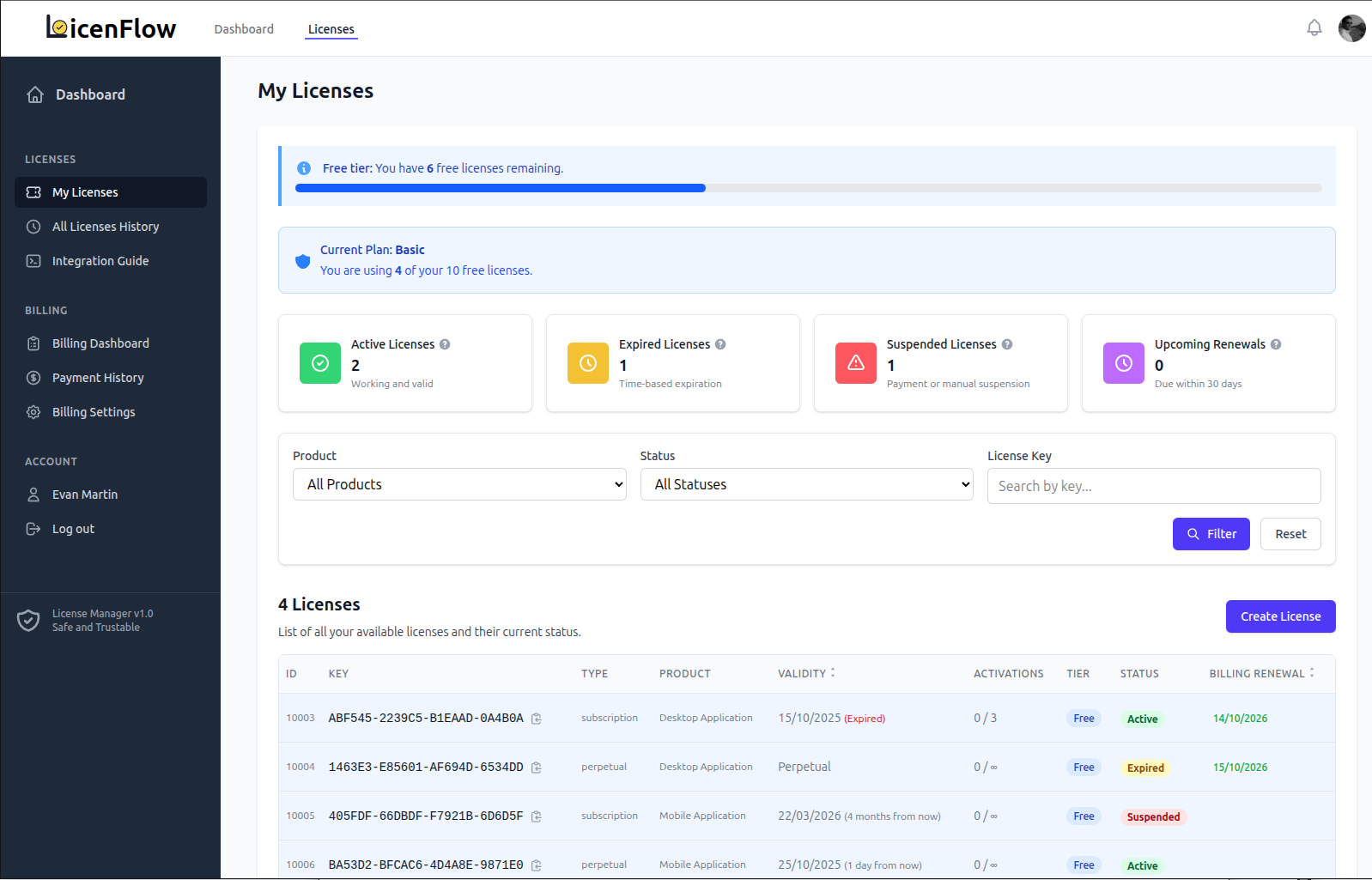Show help for Suspended Licenses
1372x880 pixels.
1007,344
